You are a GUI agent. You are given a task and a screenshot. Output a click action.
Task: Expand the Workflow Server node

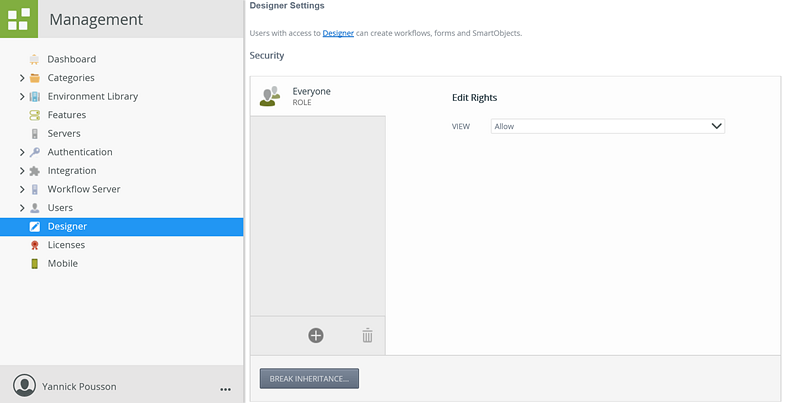(x=22, y=189)
